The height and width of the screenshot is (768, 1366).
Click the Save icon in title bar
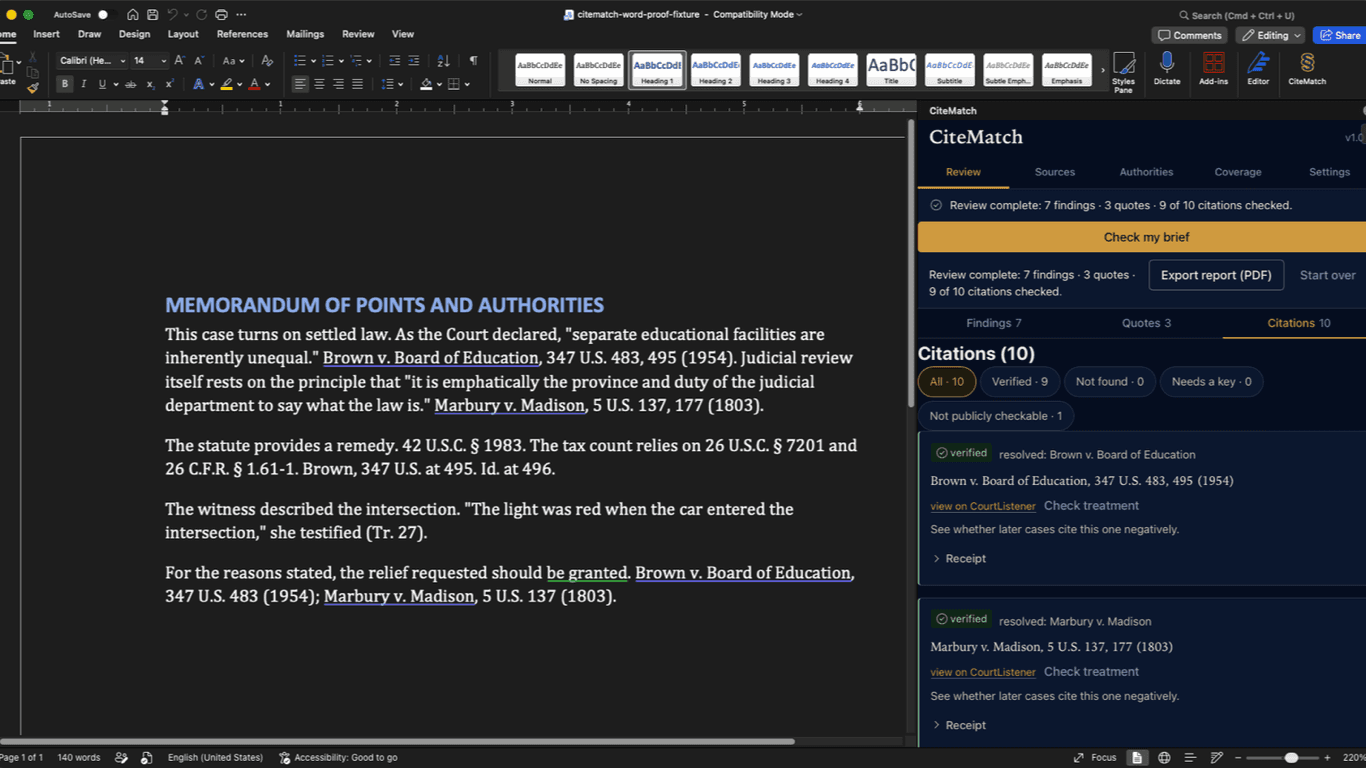[152, 15]
